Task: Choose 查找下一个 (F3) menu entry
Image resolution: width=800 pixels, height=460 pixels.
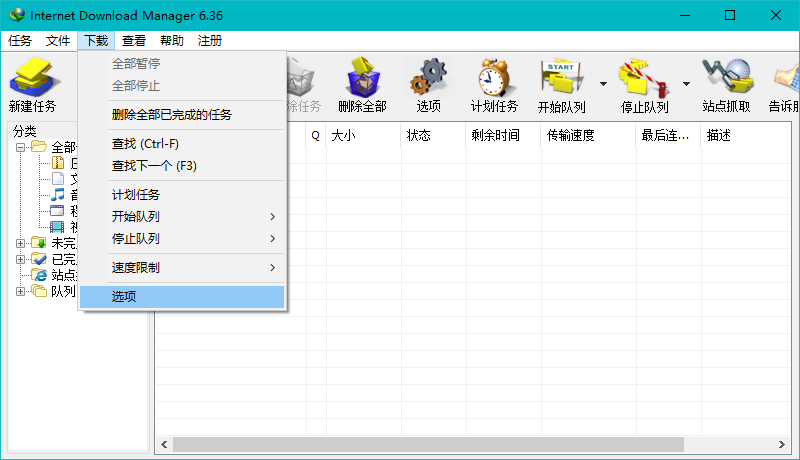Action: 182,166
